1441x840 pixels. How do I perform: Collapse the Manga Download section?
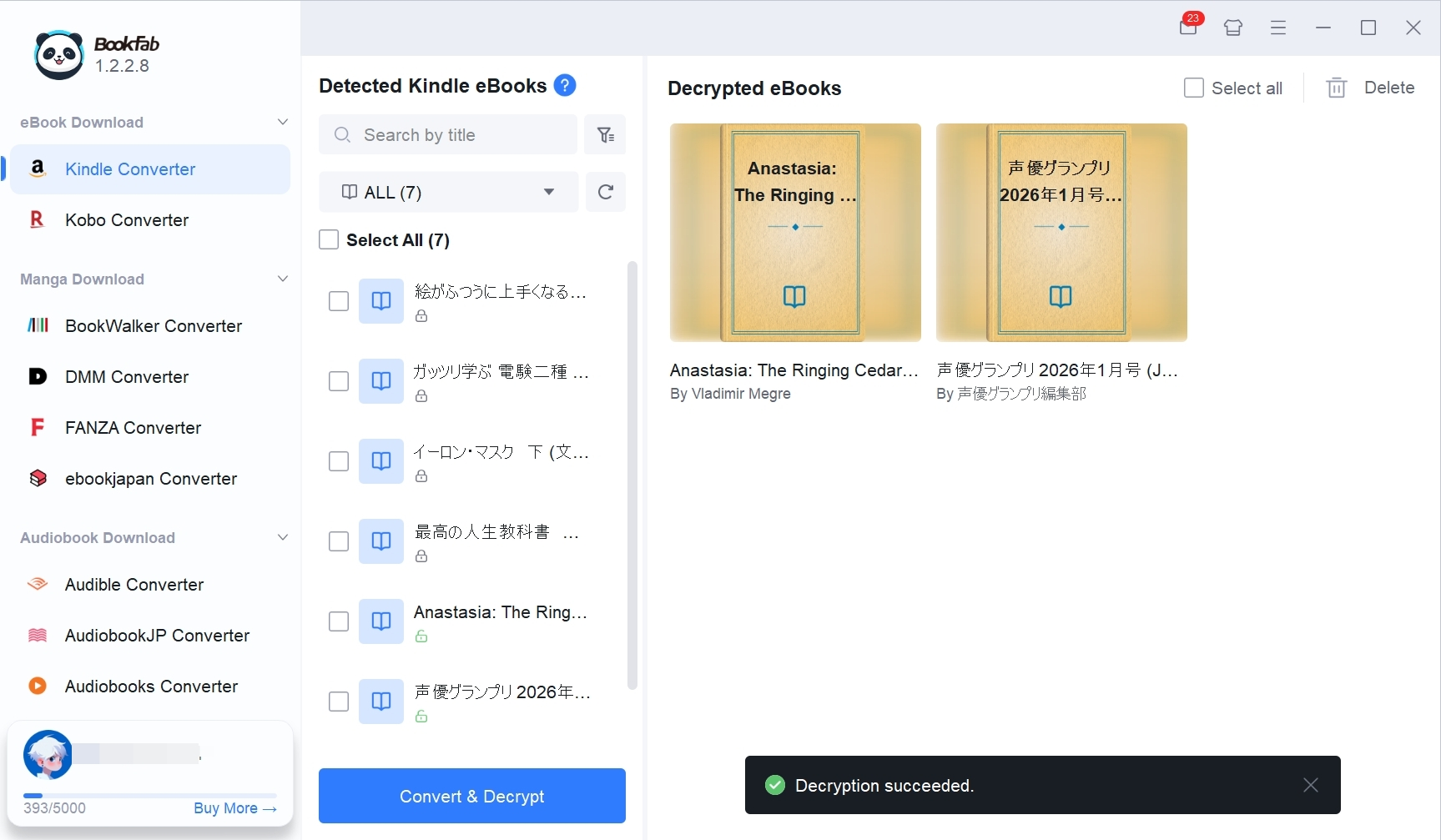pyautogui.click(x=283, y=279)
